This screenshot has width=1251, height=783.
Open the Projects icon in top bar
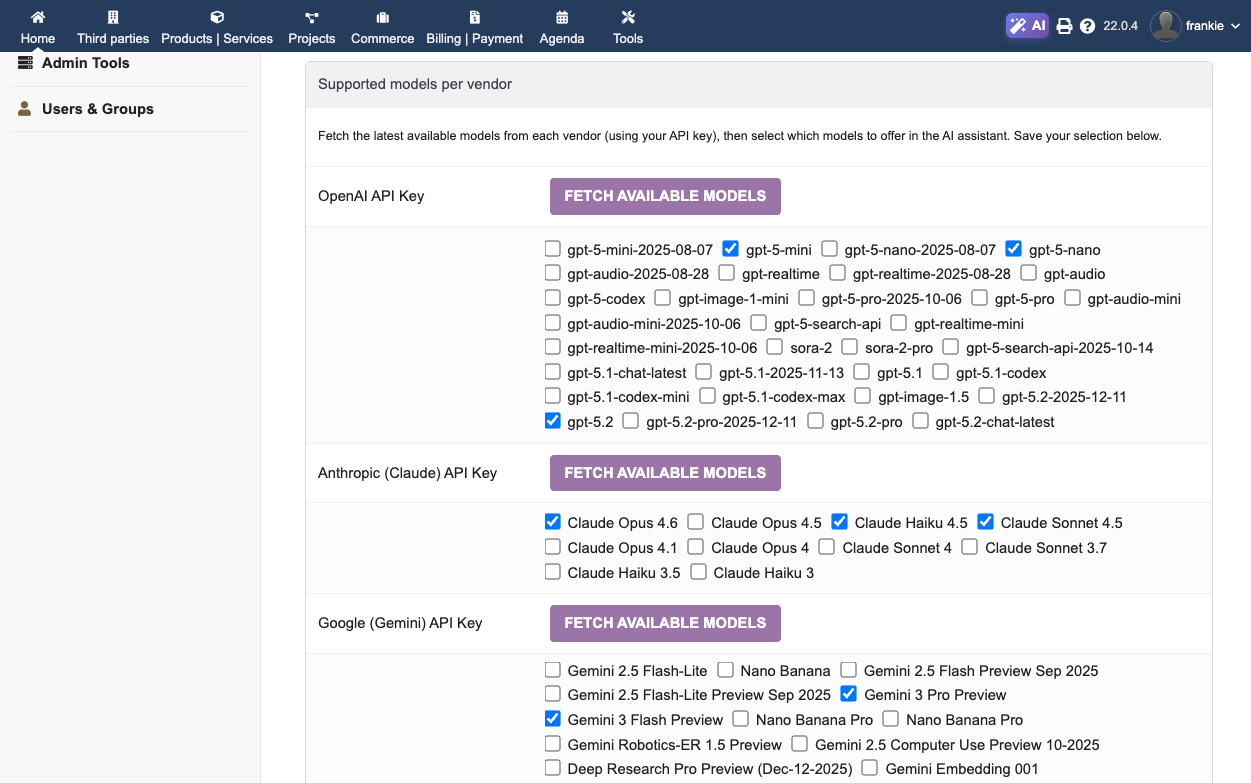click(x=312, y=17)
